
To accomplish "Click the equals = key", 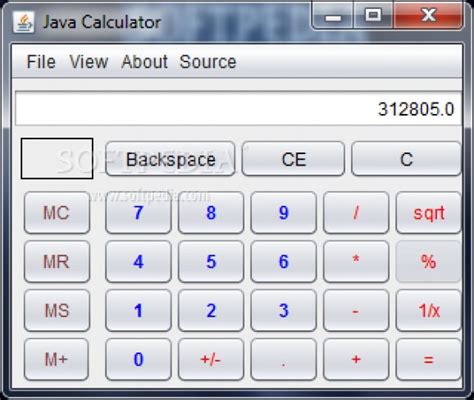I will point(429,359).
